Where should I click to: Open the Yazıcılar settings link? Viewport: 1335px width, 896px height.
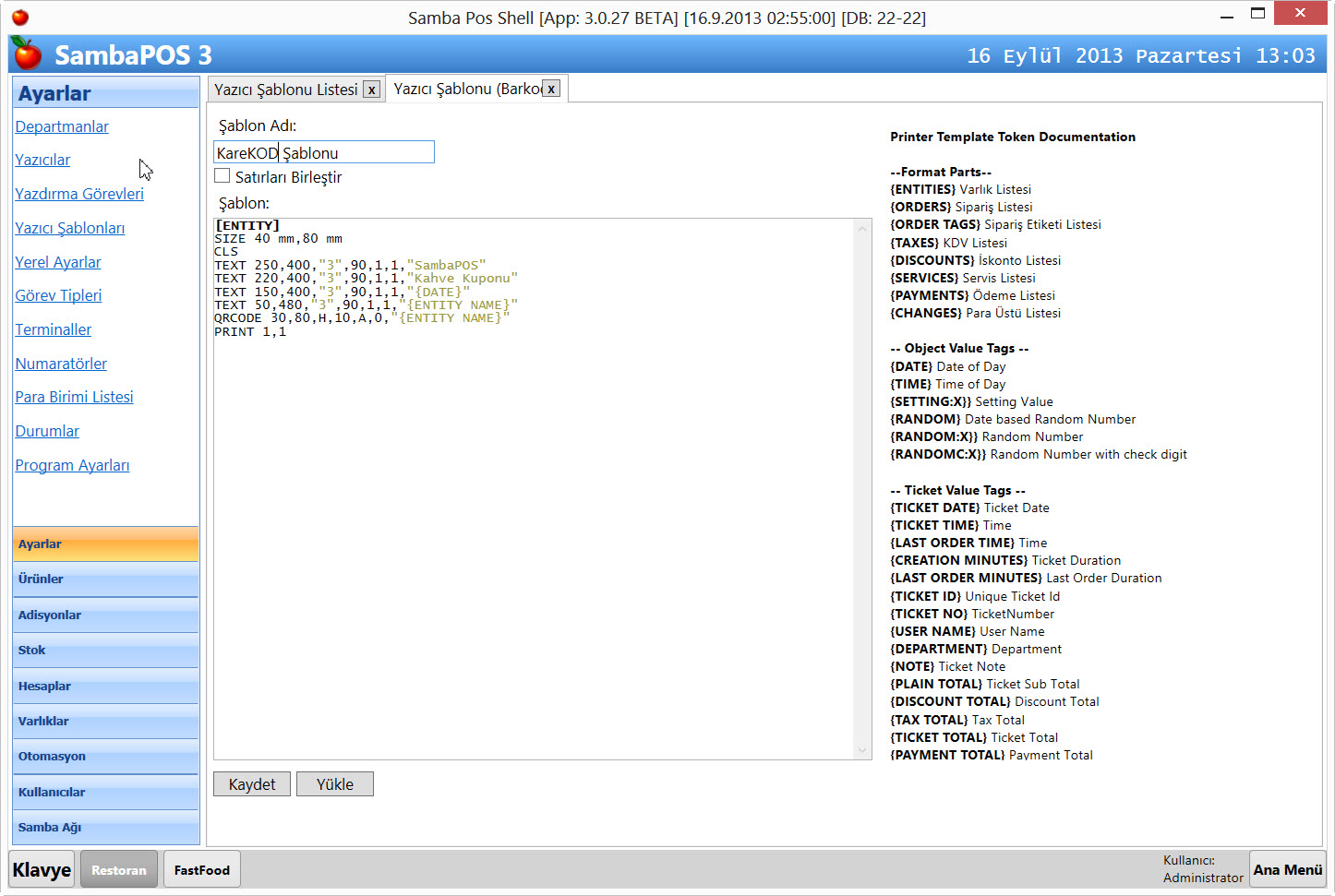42,160
